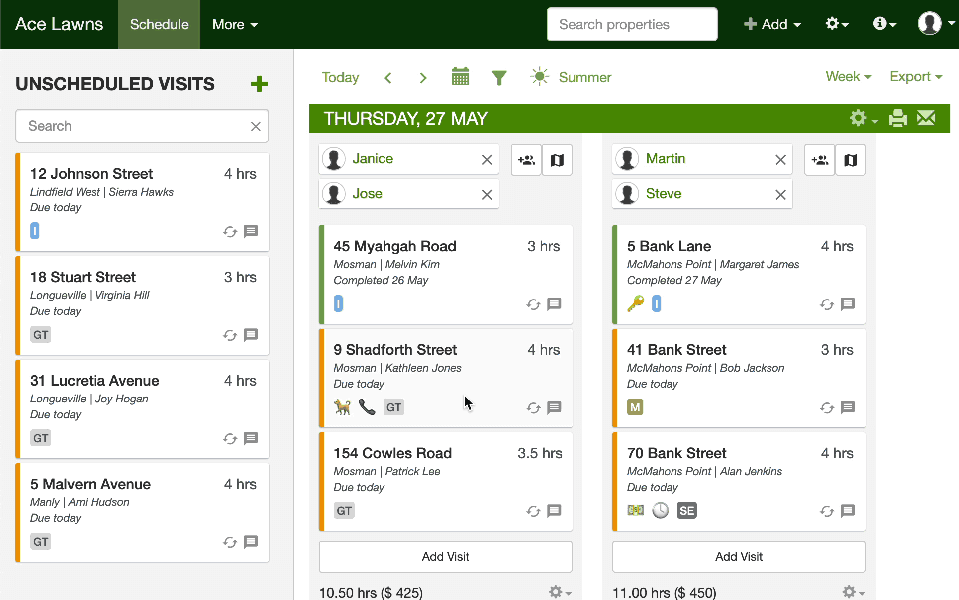Remove Jose from the team

click(x=487, y=194)
